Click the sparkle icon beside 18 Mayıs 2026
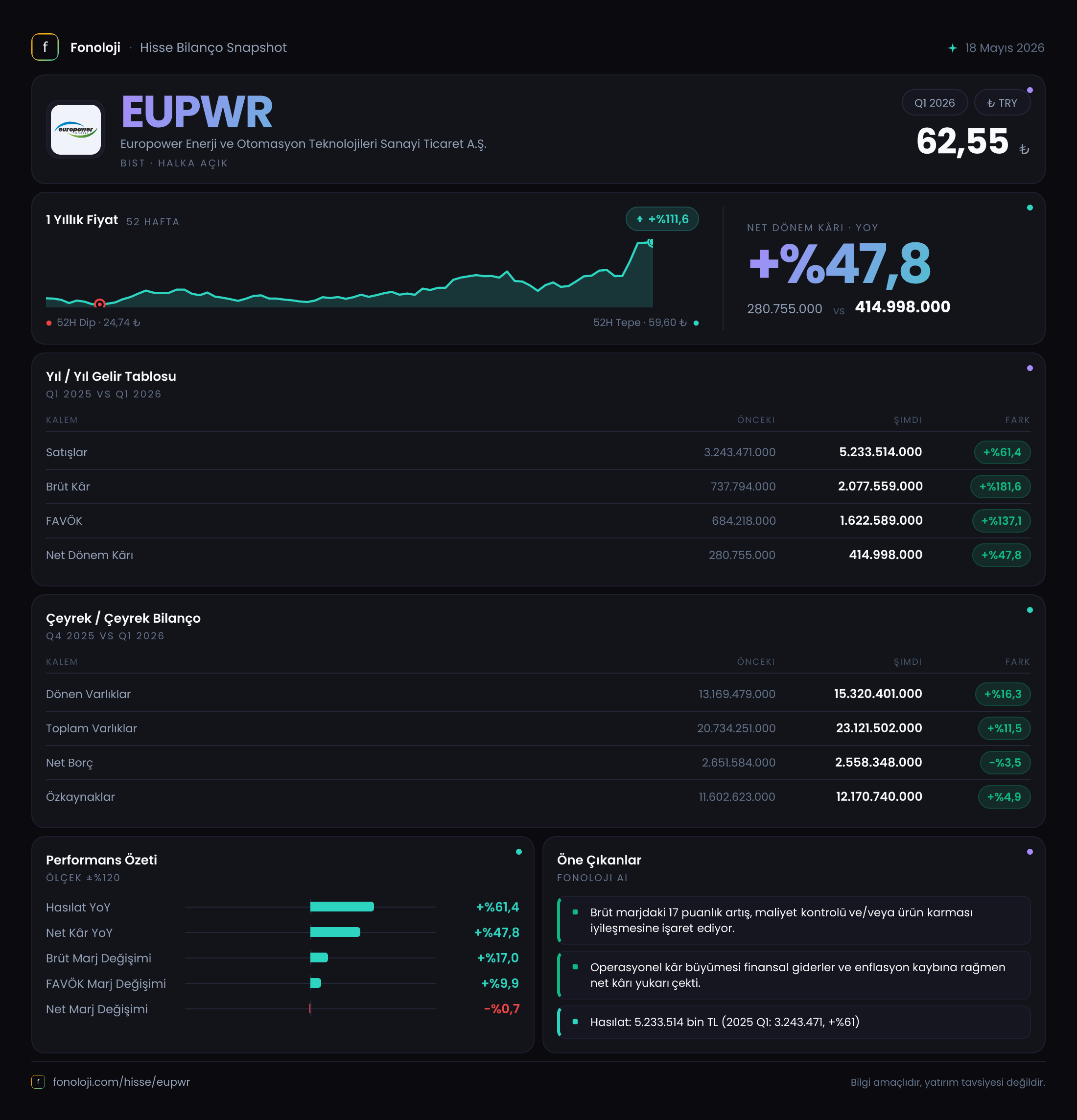 click(953, 48)
